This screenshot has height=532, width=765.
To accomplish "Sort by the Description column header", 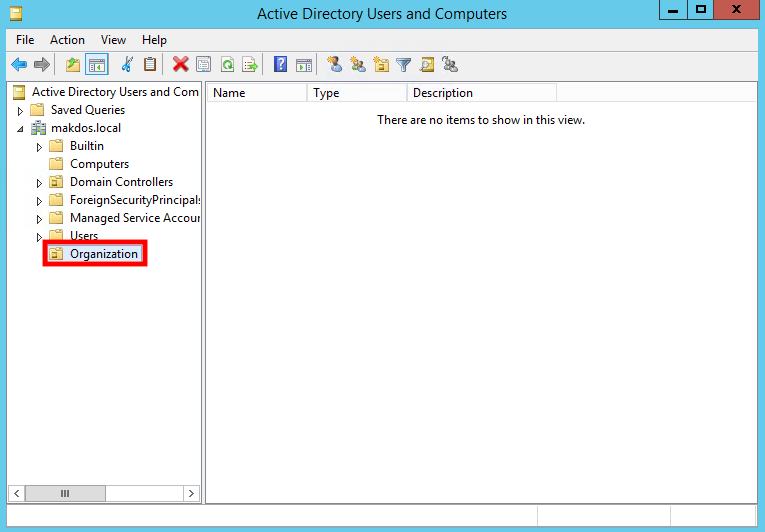I will [482, 93].
